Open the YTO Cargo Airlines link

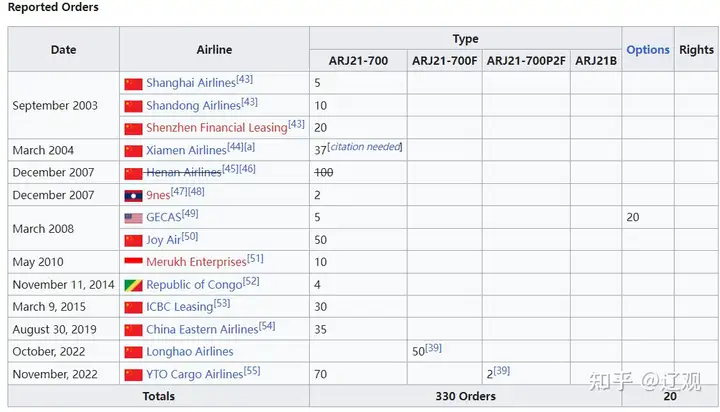(194, 374)
